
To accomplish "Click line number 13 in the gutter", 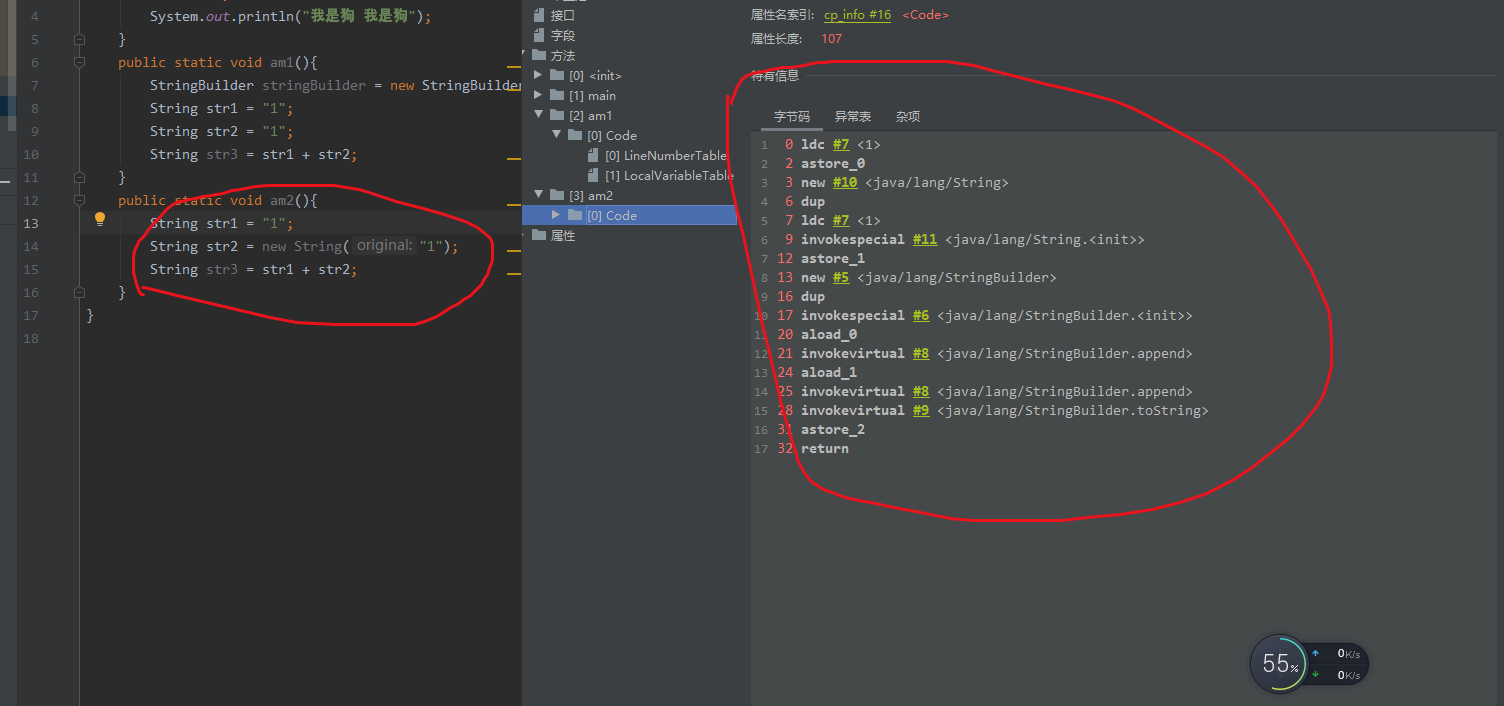I will click(29, 223).
